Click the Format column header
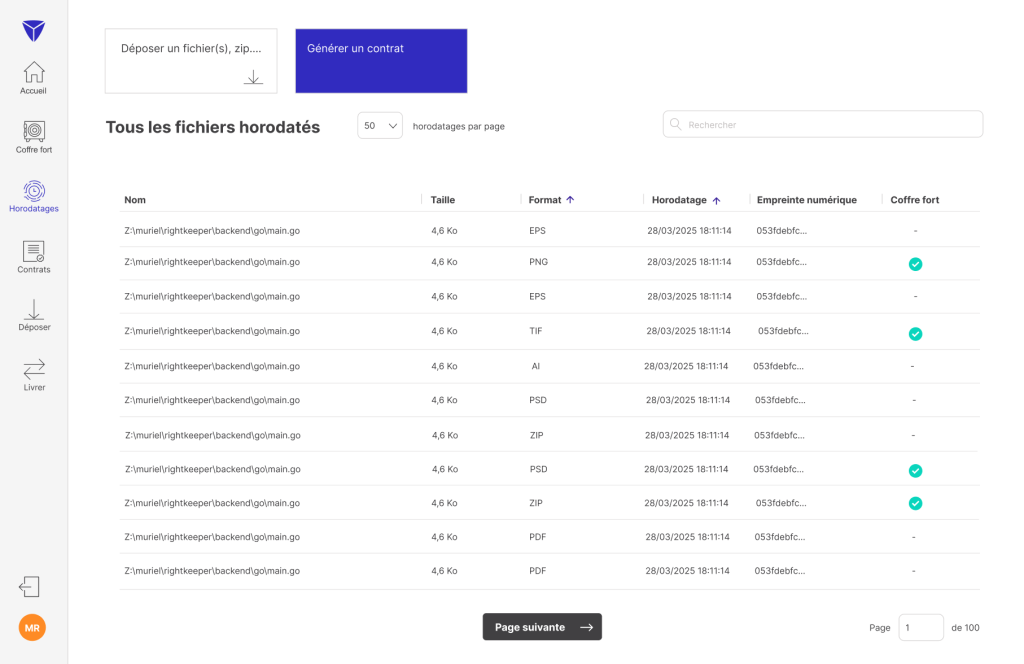The image size is (1024, 664). tap(545, 200)
